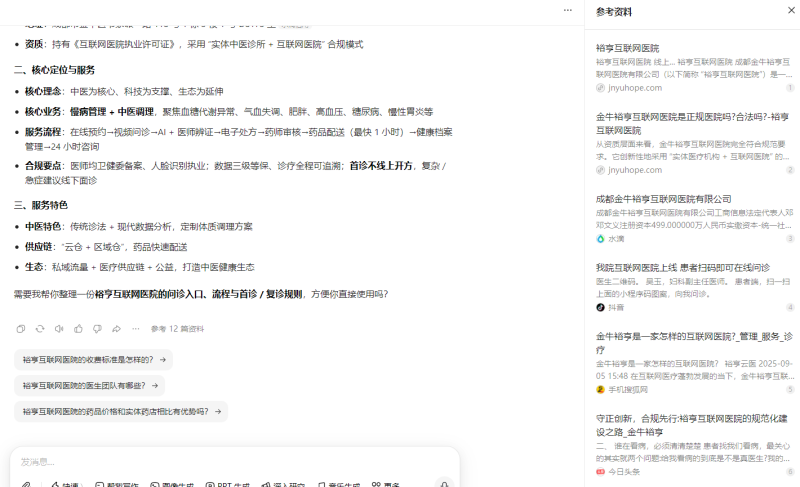
Task: Click the 资质 bullet label
Action: 34,44
